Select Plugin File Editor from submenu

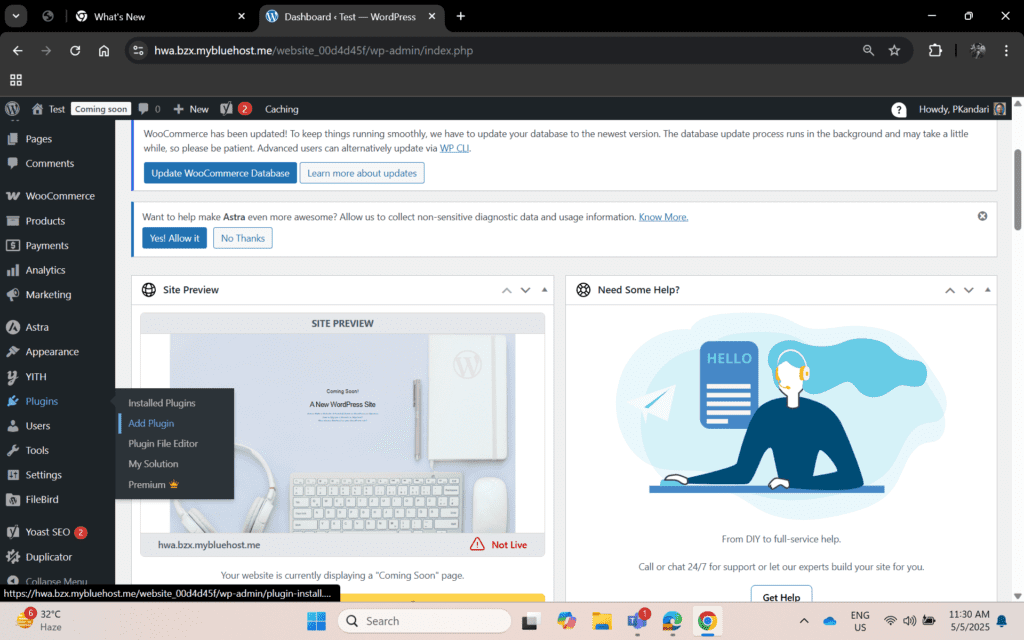(x=163, y=443)
